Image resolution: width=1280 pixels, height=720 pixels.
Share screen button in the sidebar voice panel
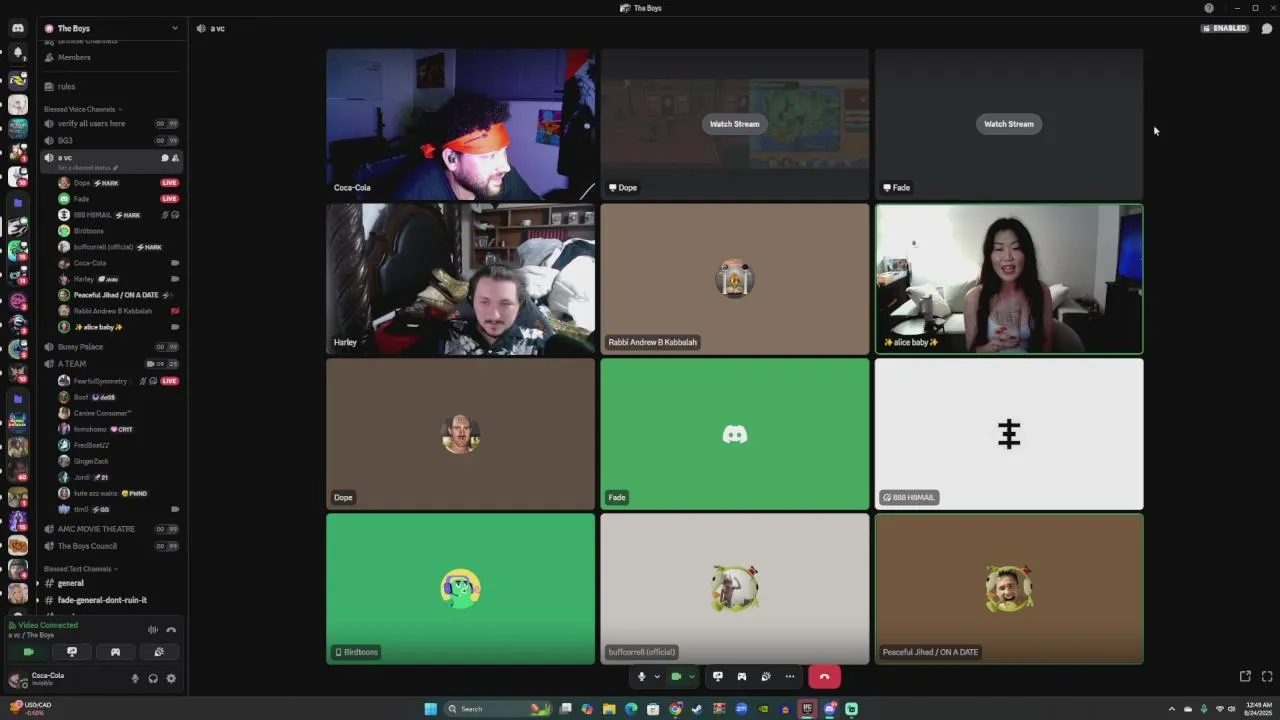72,652
